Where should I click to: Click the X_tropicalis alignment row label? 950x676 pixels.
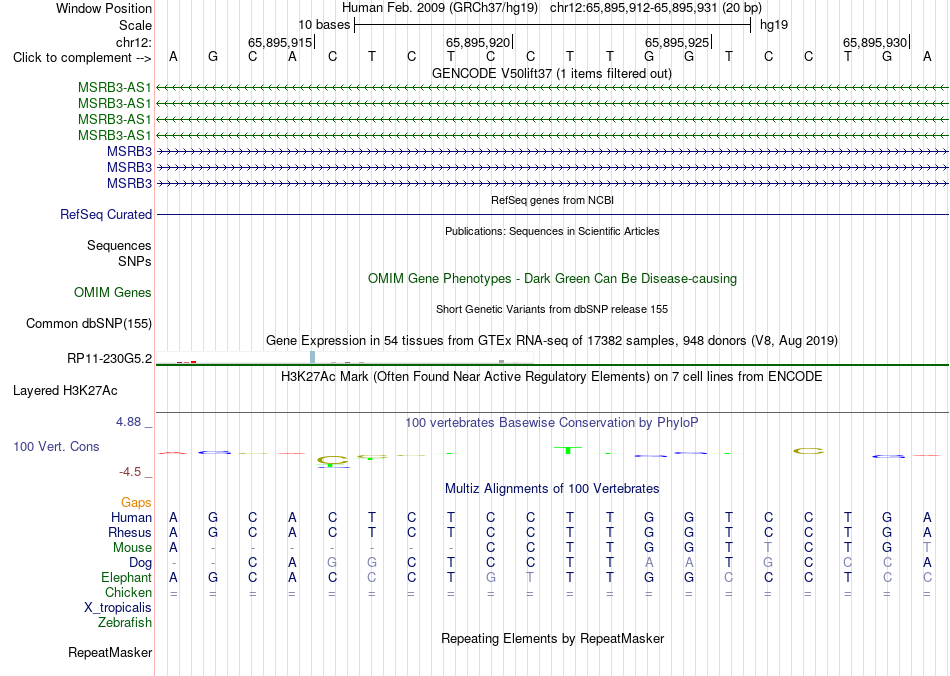(x=118, y=608)
